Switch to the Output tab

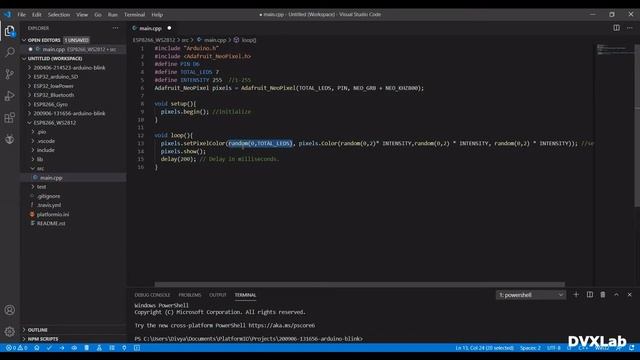coord(218,295)
